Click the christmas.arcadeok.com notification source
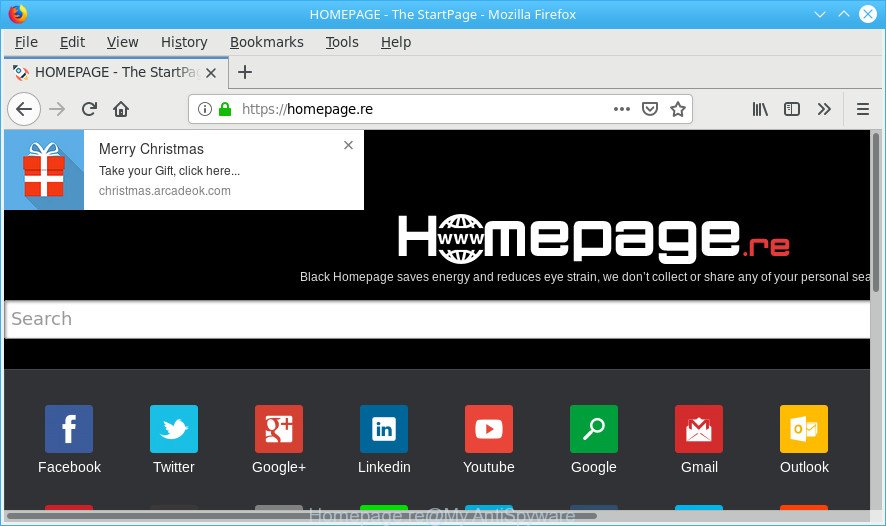The height and width of the screenshot is (526, 886). 164,191
